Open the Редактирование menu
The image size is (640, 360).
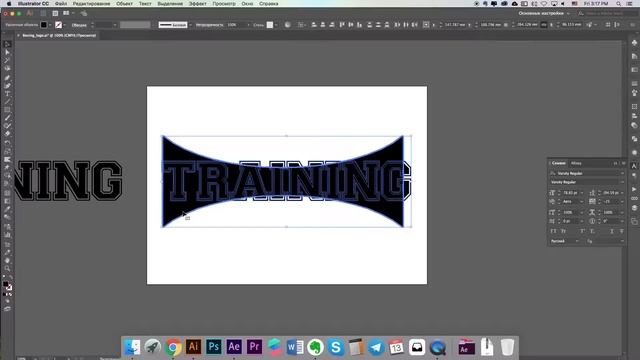(x=91, y=4)
